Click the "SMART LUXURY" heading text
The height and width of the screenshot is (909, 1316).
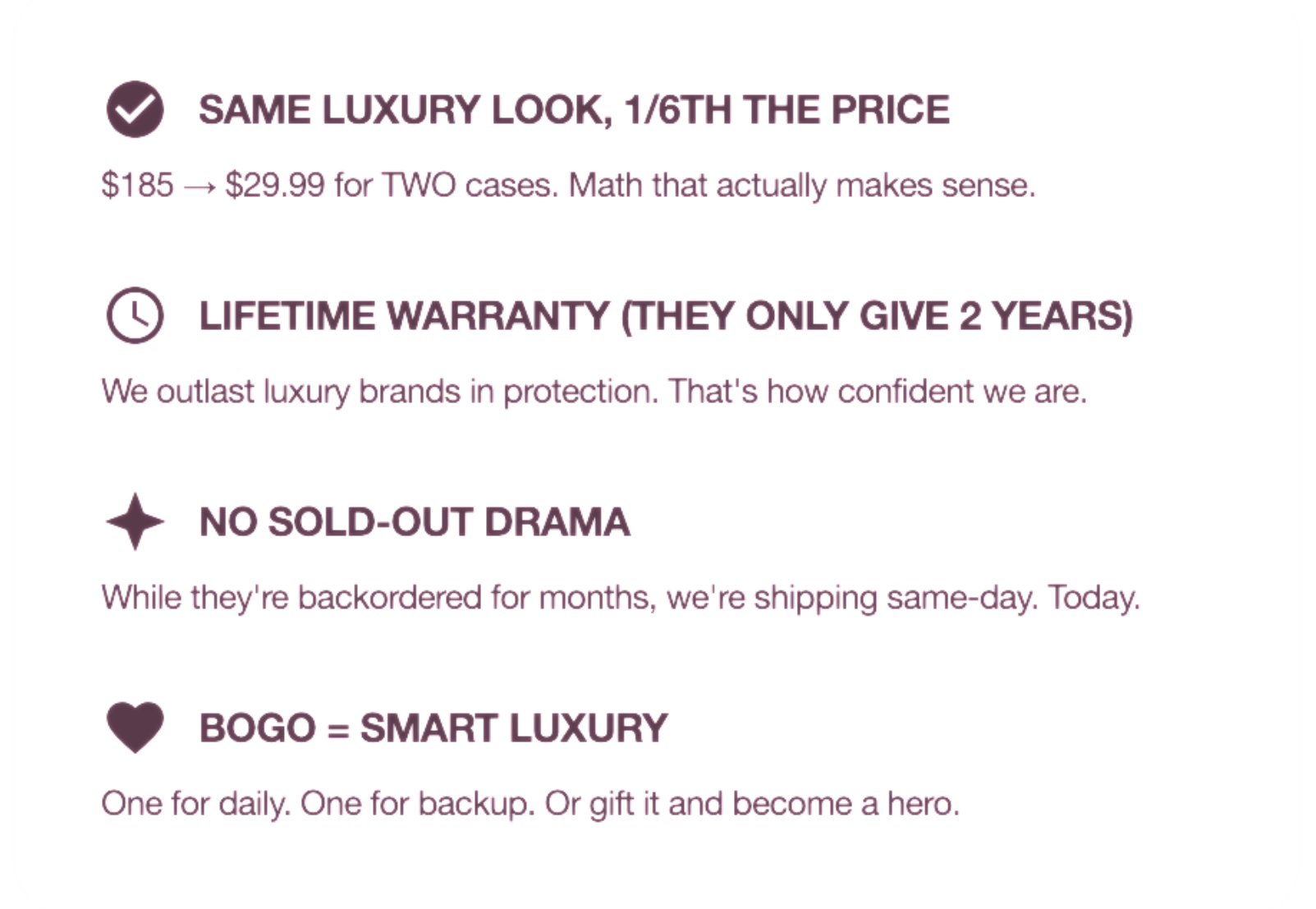coord(514,728)
